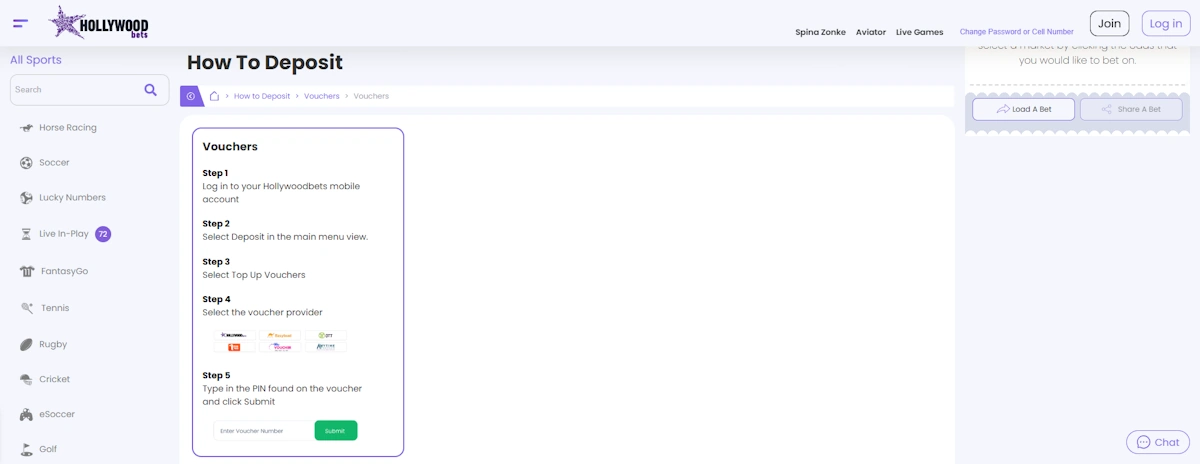Click the 72 live events badge
Image resolution: width=1200 pixels, height=464 pixels.
click(103, 234)
